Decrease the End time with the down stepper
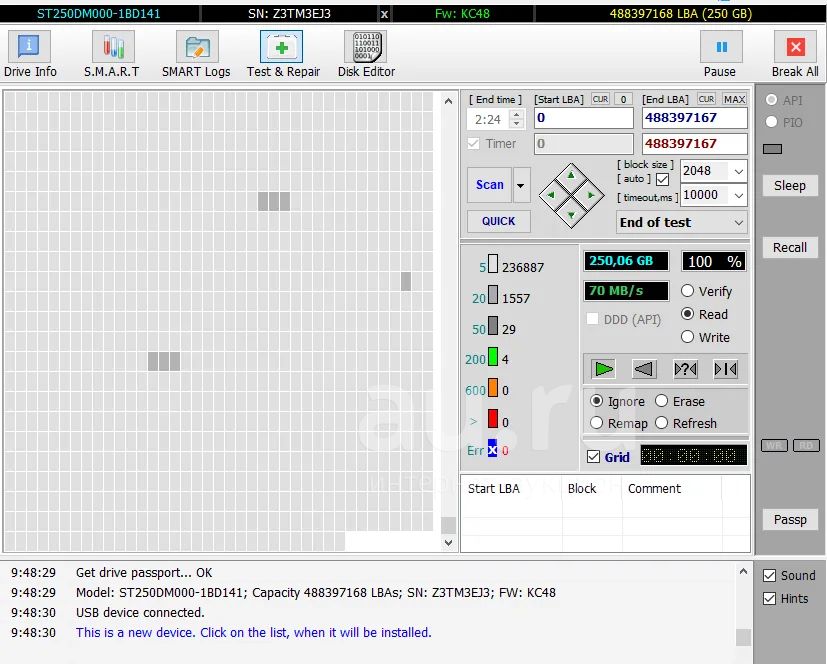Screen dimensions: 827x664 click(x=517, y=124)
